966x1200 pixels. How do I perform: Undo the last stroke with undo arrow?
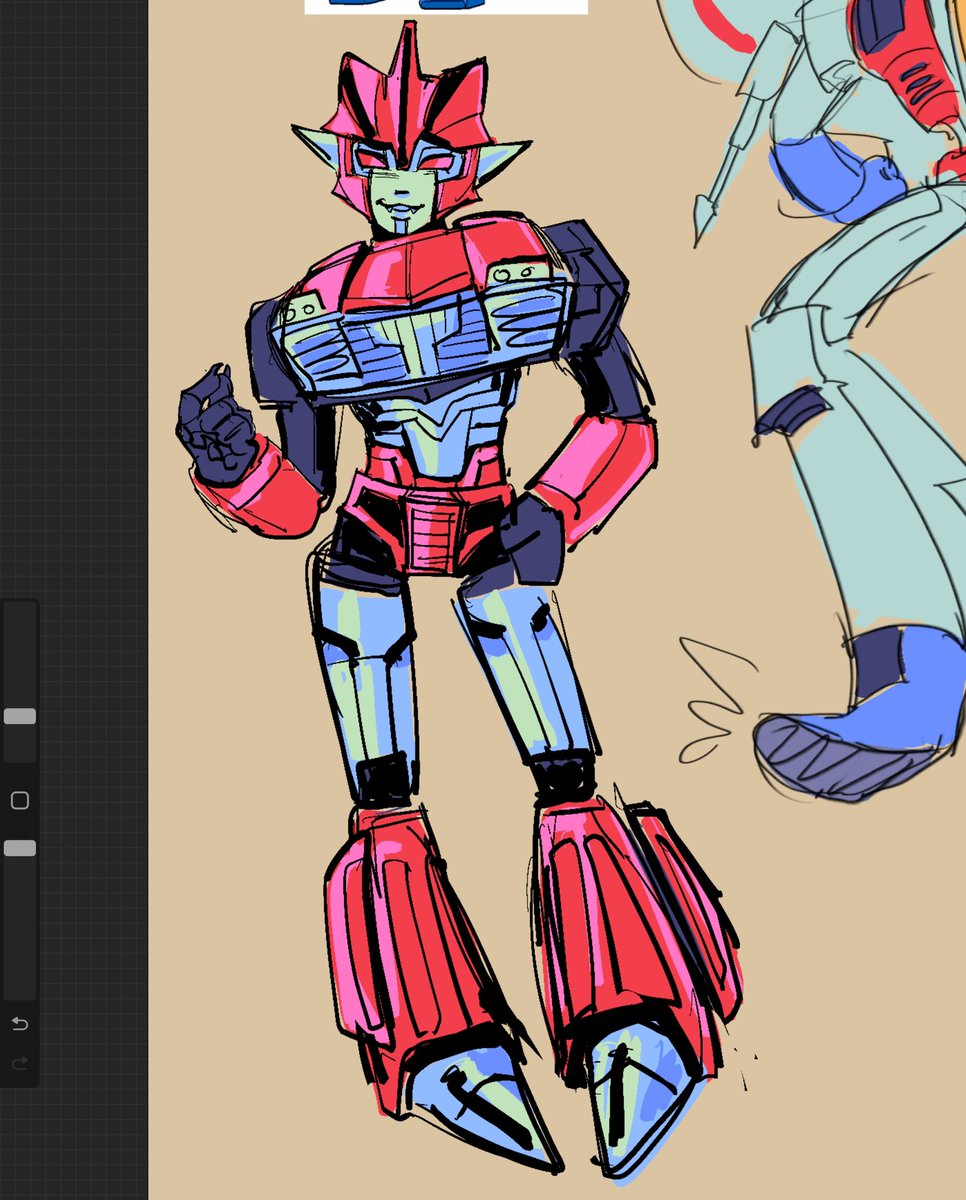click(x=20, y=1024)
